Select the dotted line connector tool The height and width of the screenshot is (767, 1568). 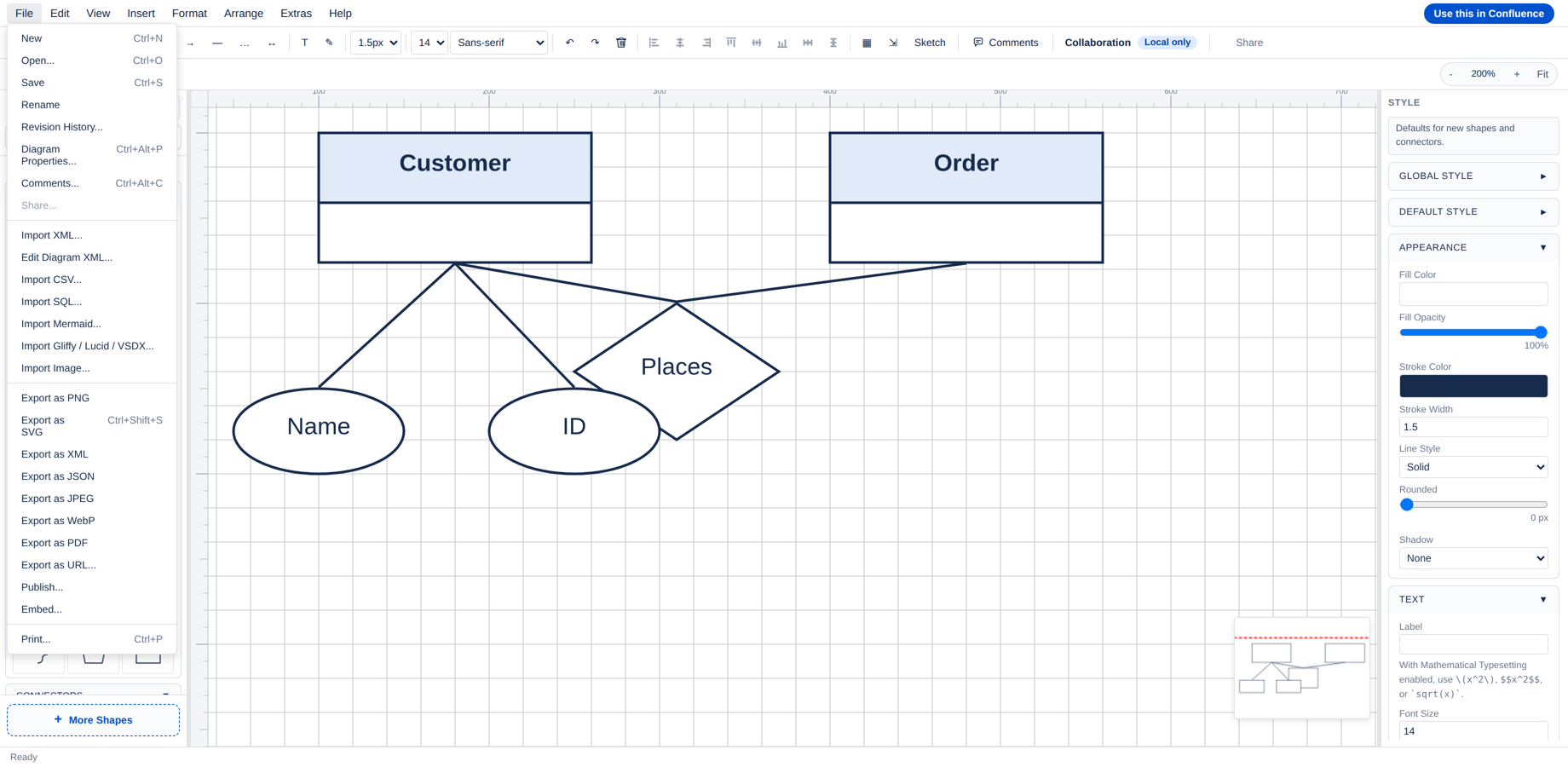[245, 43]
